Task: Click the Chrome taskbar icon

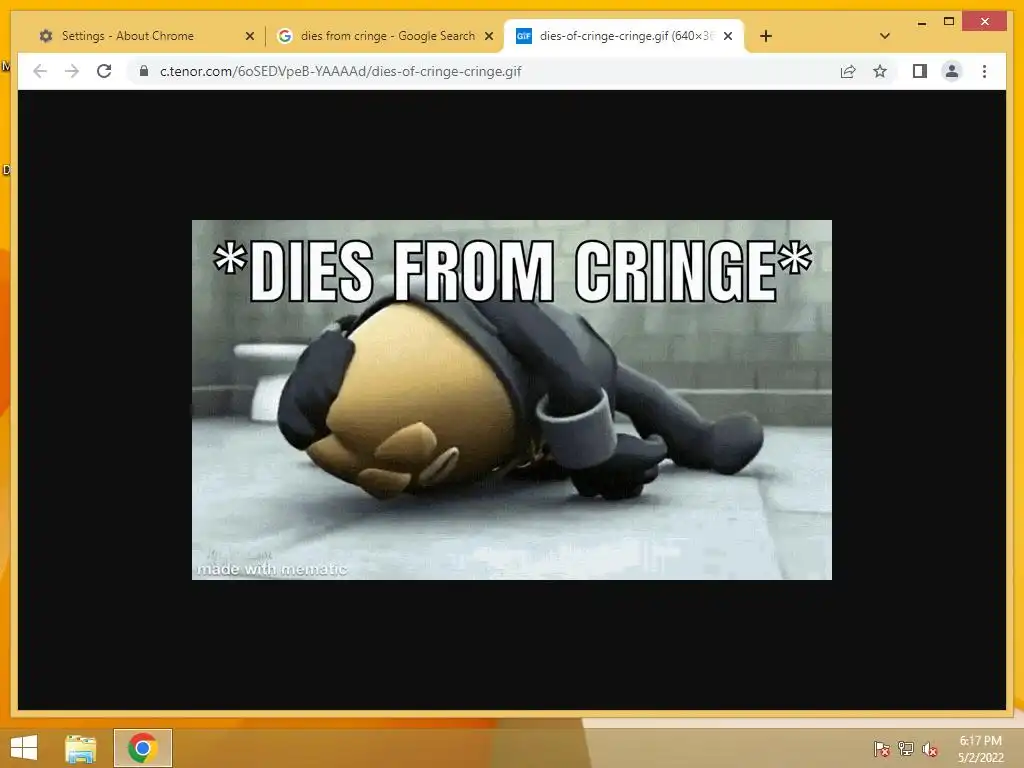Action: coord(142,748)
